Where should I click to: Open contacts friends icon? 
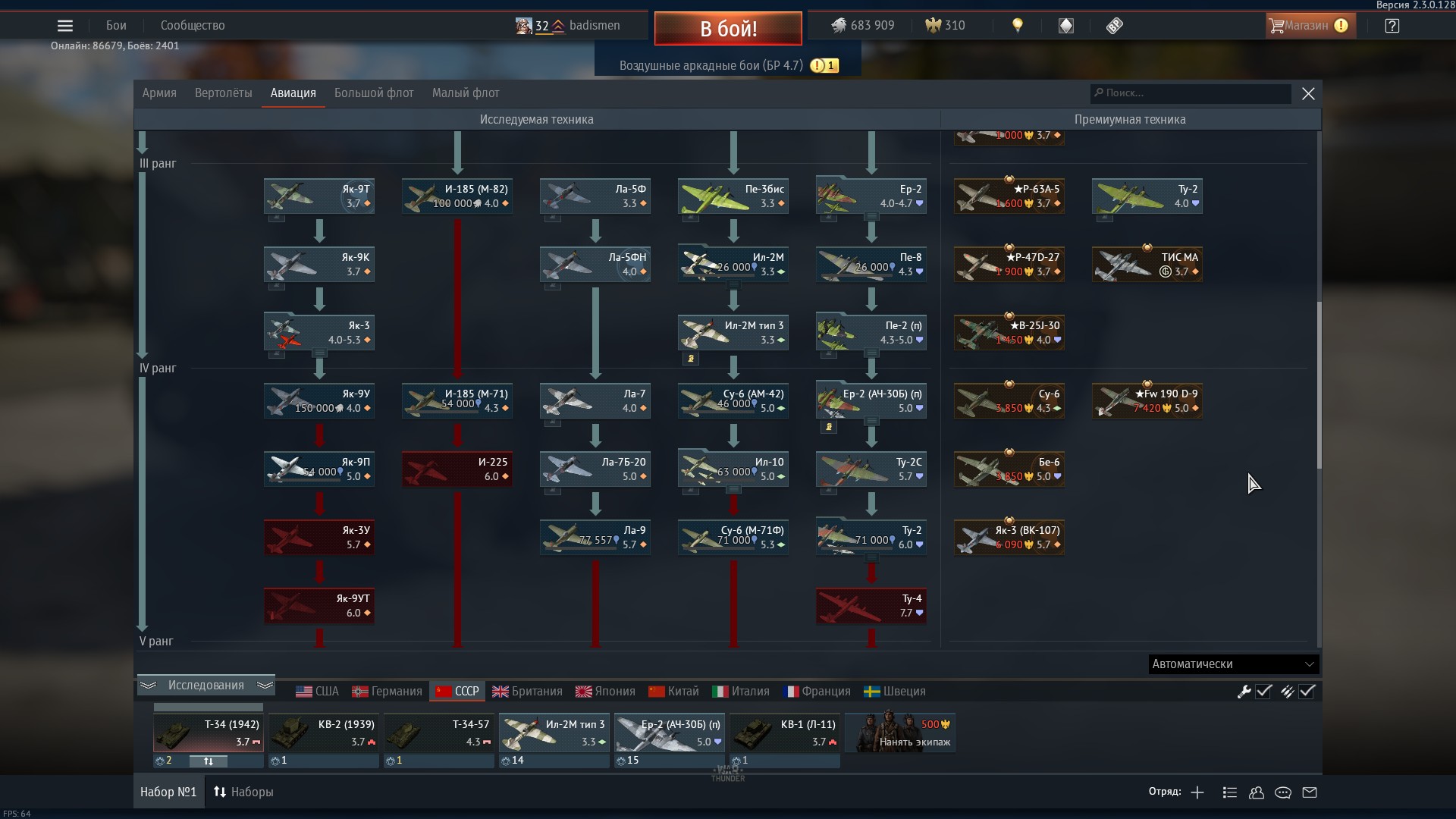click(x=1257, y=792)
